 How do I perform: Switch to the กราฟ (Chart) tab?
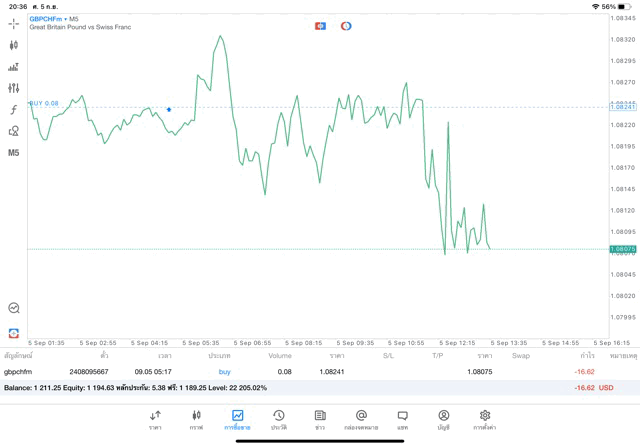click(196, 420)
